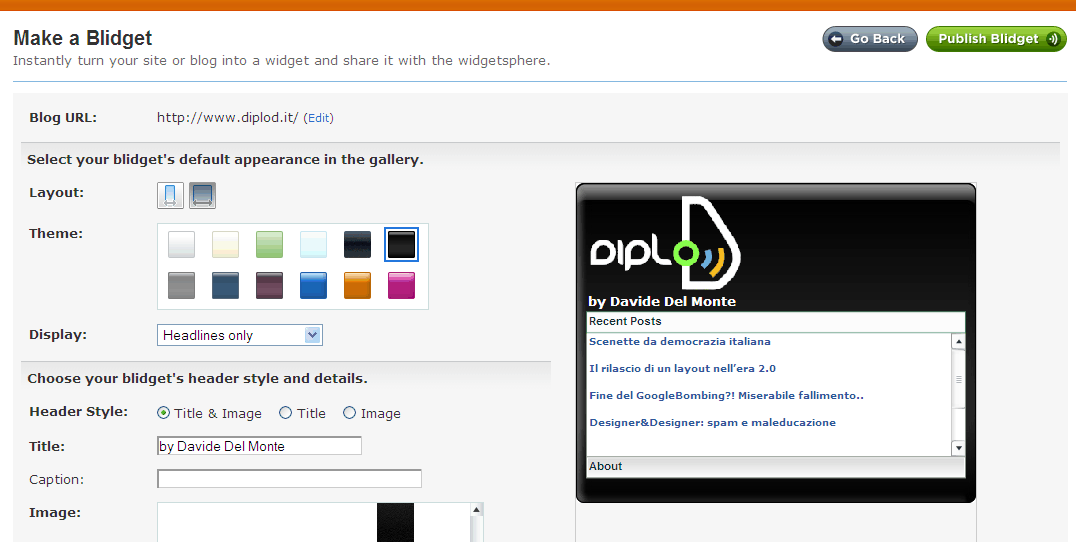
Task: Select the Title & Image header style
Action: 163,413
